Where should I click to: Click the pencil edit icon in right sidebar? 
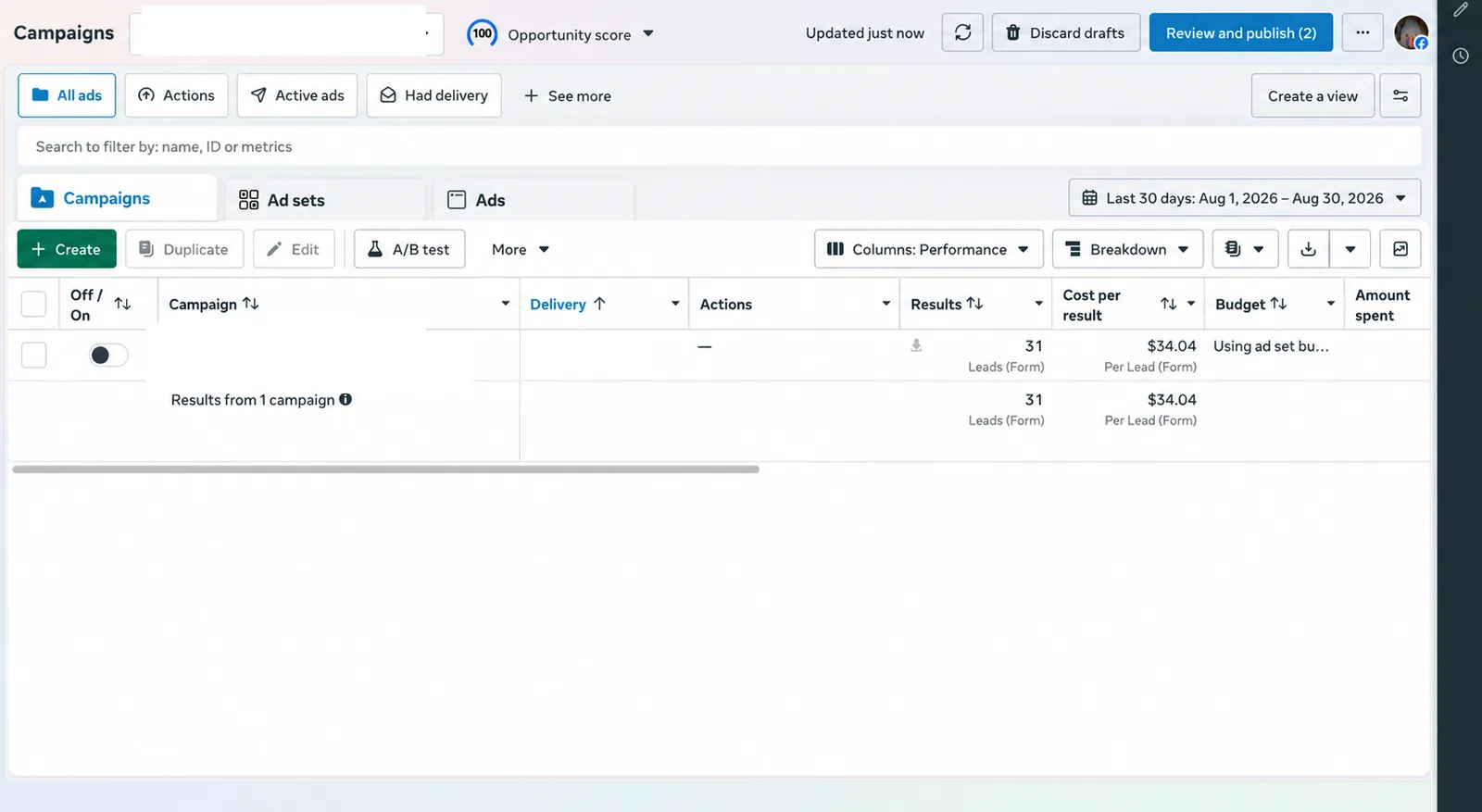point(1461,10)
